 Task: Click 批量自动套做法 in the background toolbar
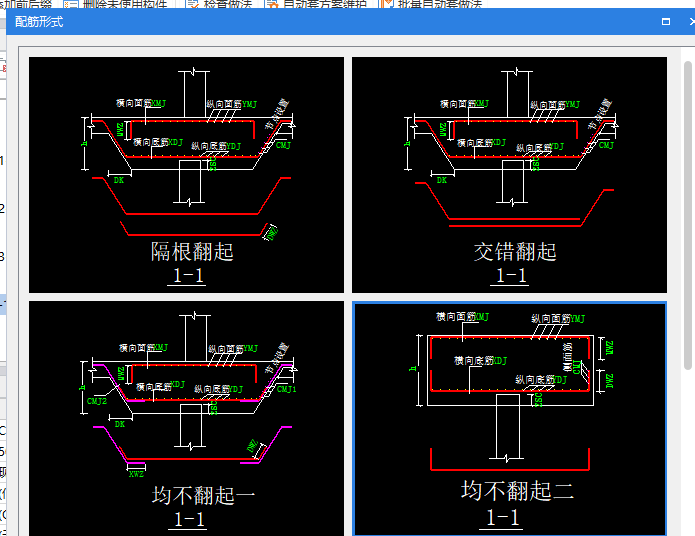(431, 4)
